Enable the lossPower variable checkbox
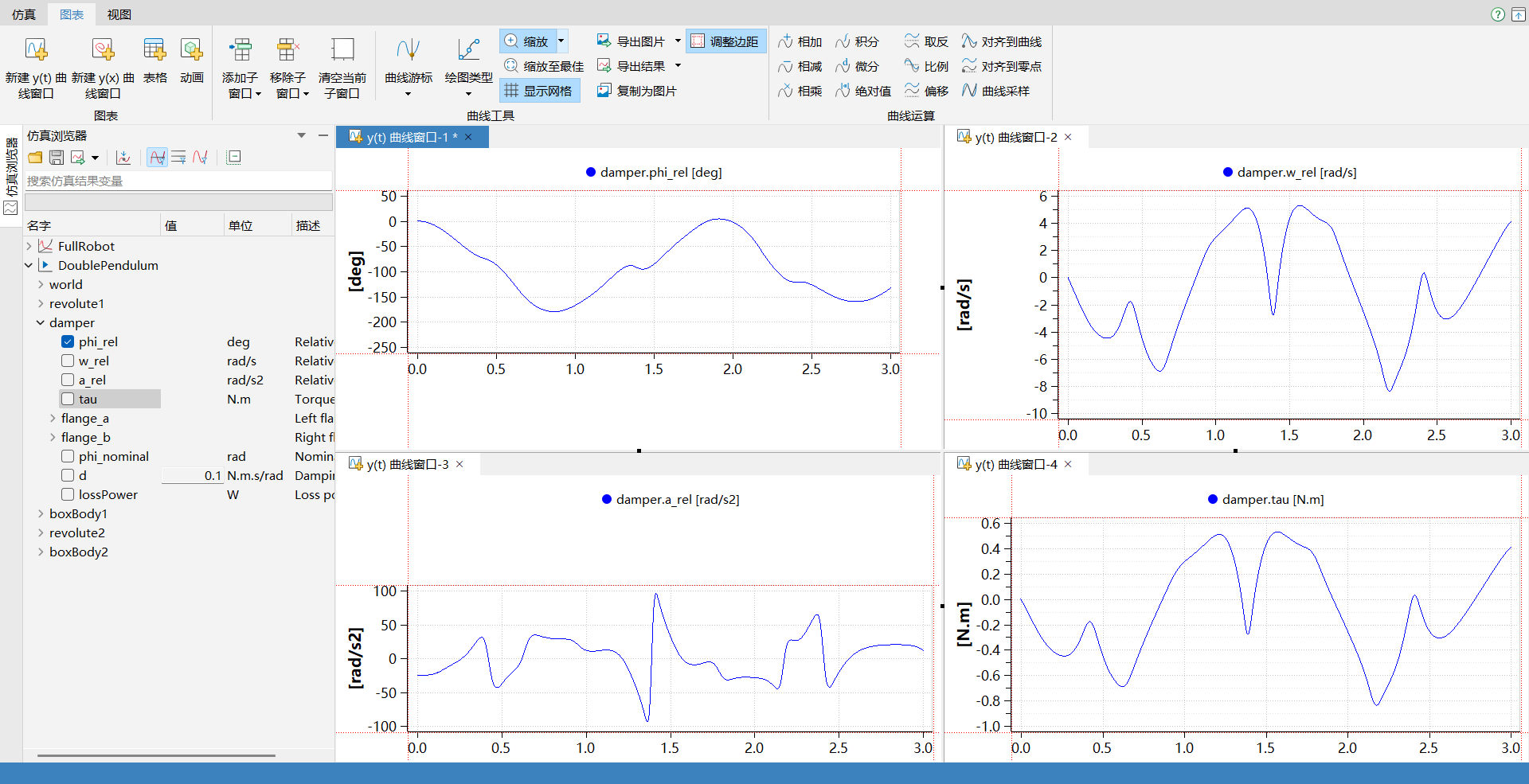Image resolution: width=1529 pixels, height=784 pixels. click(68, 494)
